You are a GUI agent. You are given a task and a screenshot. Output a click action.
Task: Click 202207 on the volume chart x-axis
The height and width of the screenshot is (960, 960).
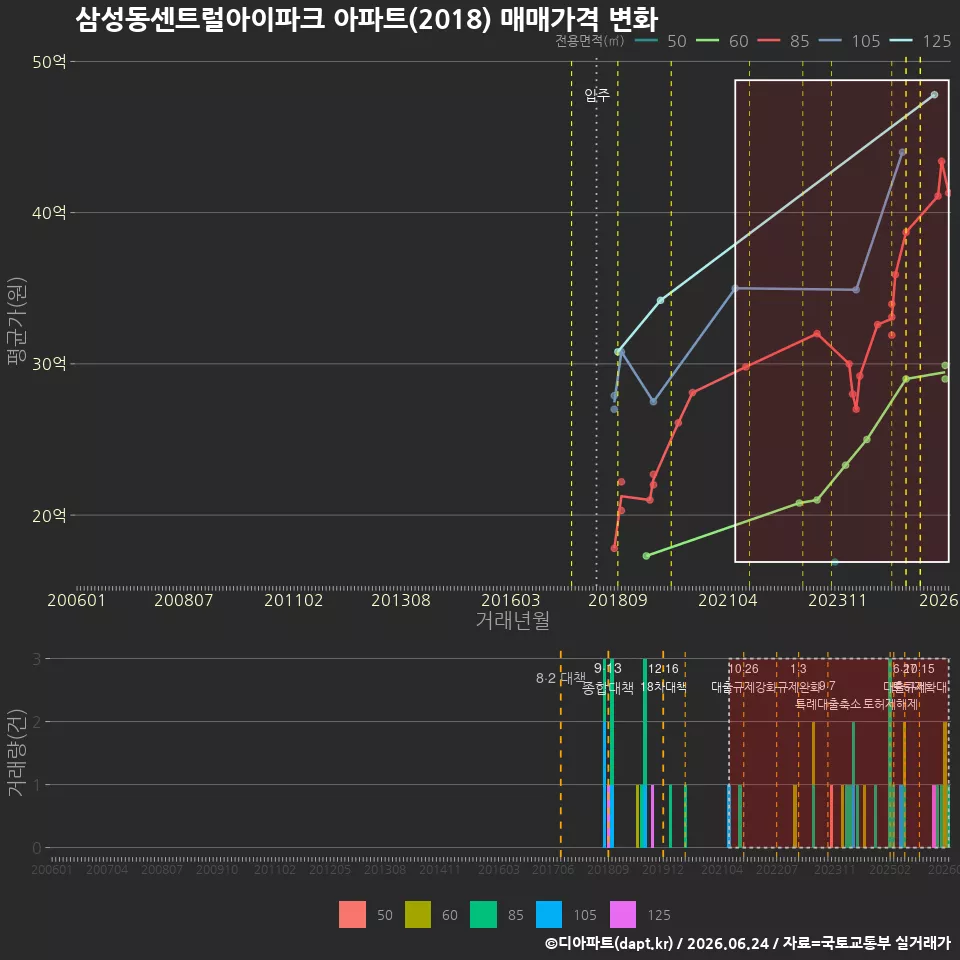777,869
